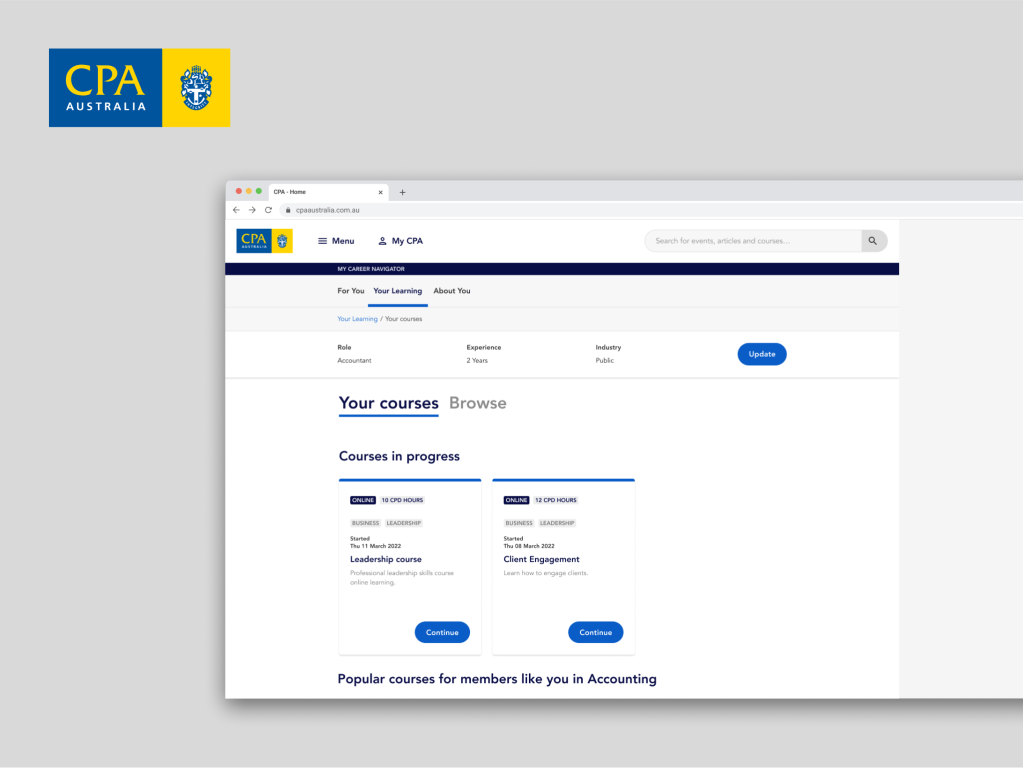Click the search magnifier icon
1023x768 pixels.
pyautogui.click(x=873, y=241)
